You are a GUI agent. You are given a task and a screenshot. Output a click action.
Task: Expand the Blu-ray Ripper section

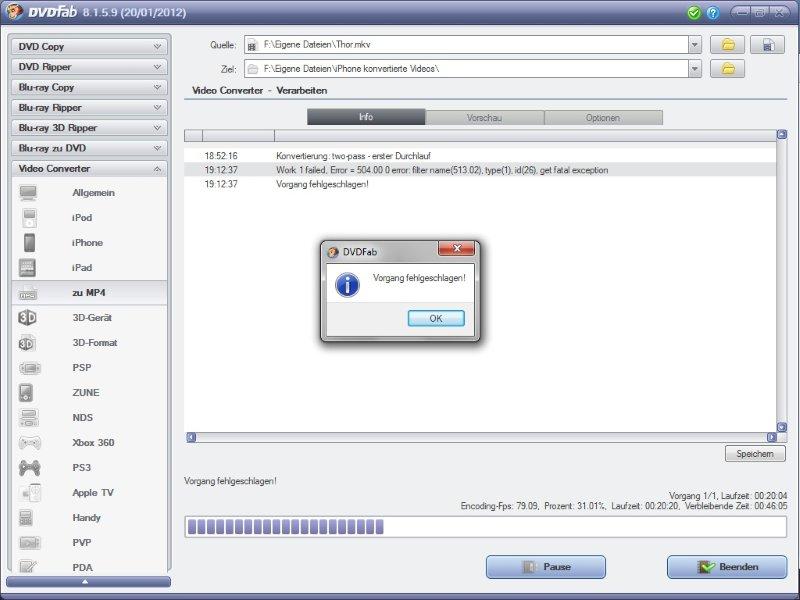[x=89, y=108]
